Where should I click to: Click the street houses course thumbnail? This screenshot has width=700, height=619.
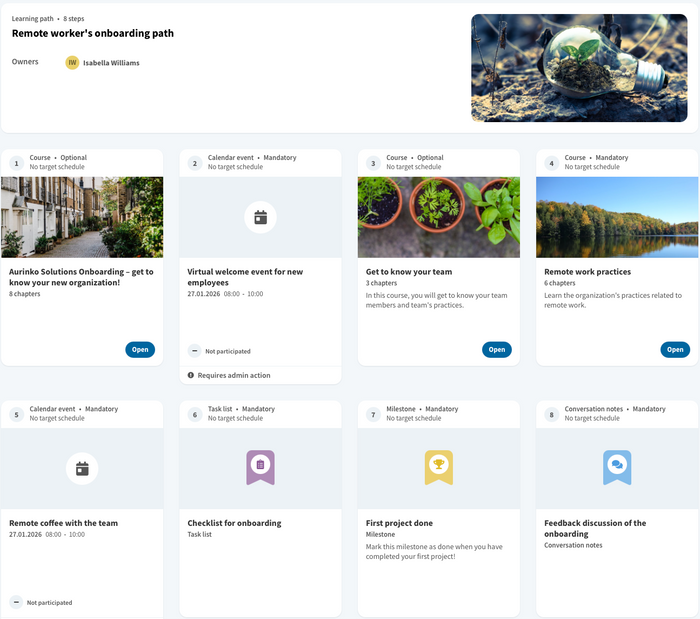coord(82,217)
